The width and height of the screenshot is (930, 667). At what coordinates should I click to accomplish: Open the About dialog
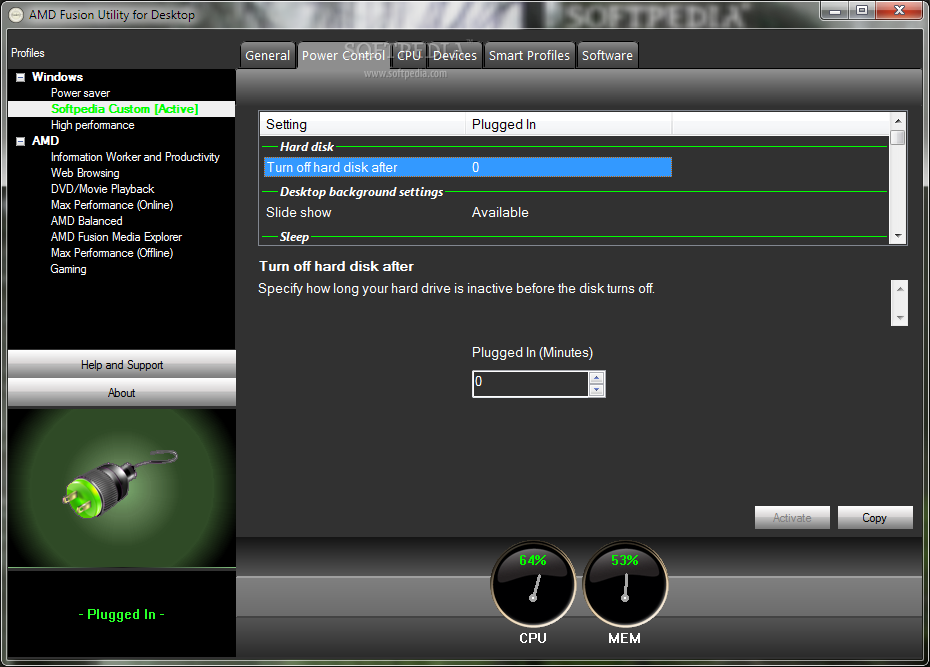122,392
